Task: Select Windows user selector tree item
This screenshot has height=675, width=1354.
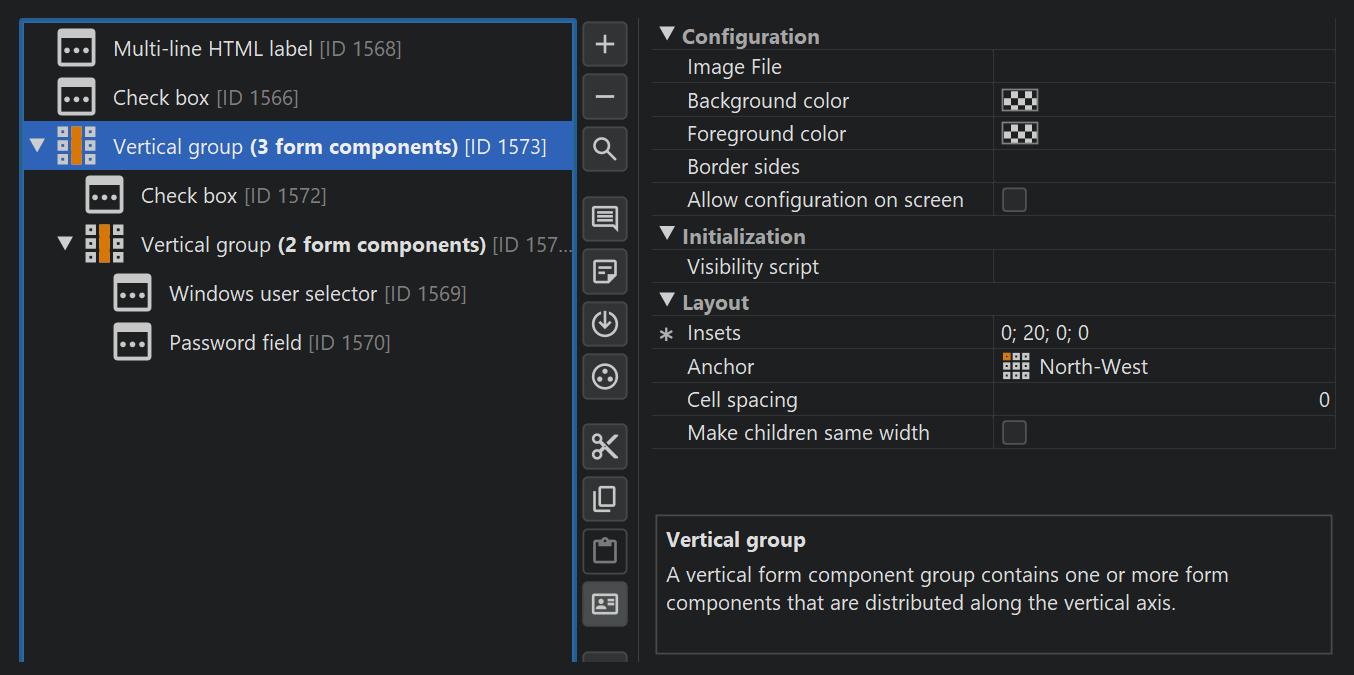Action: pyautogui.click(x=272, y=294)
